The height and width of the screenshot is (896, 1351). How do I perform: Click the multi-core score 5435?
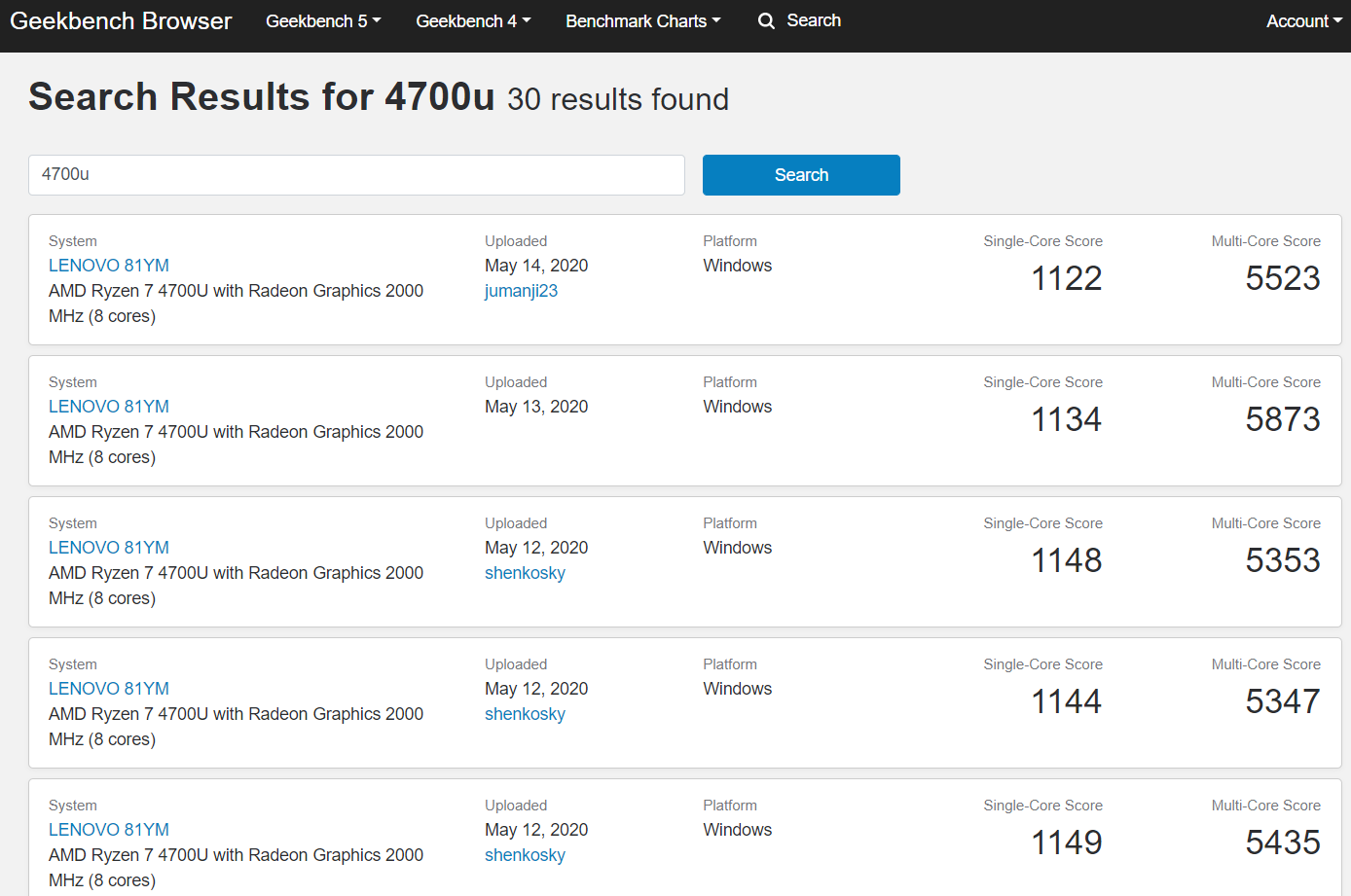point(1283,843)
